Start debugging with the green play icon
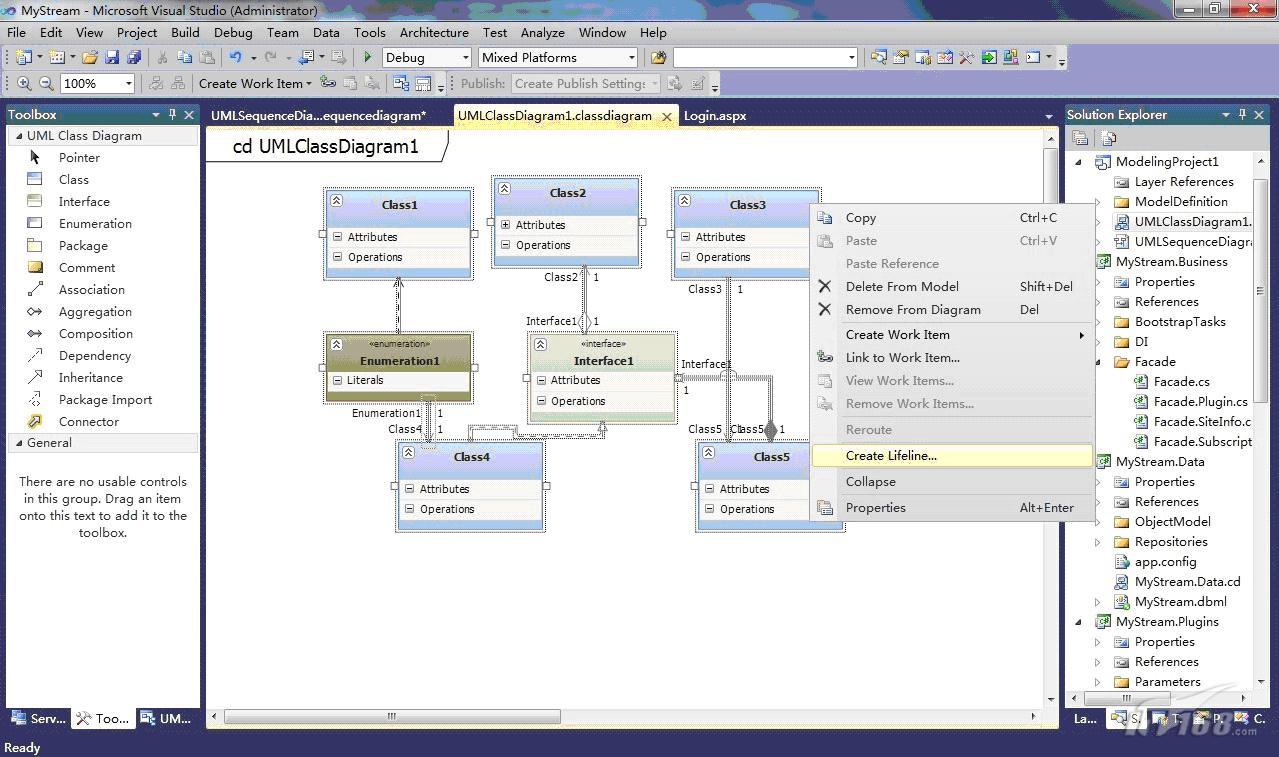This screenshot has height=757, width=1279. tap(368, 58)
